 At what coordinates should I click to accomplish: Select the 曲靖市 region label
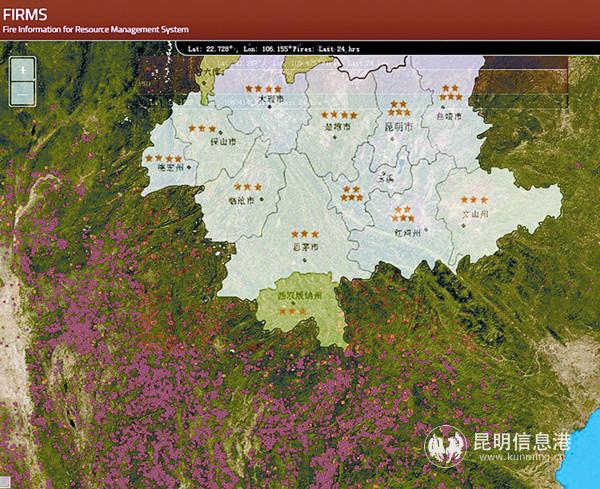tap(451, 116)
